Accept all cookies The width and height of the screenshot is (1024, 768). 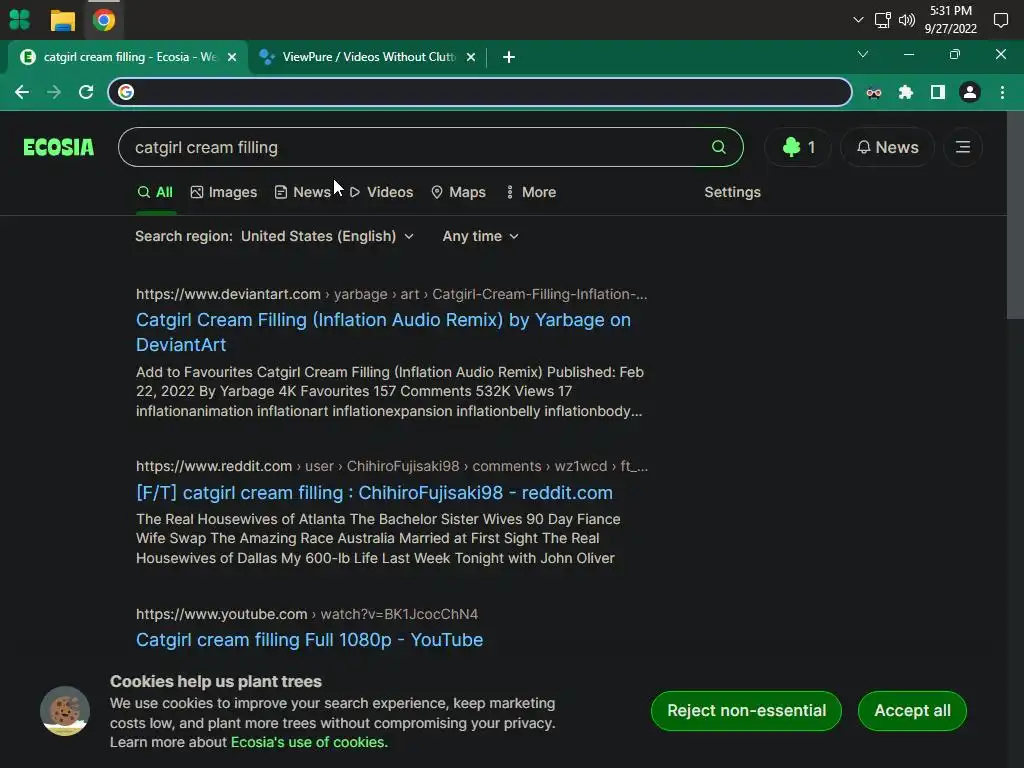pos(912,711)
